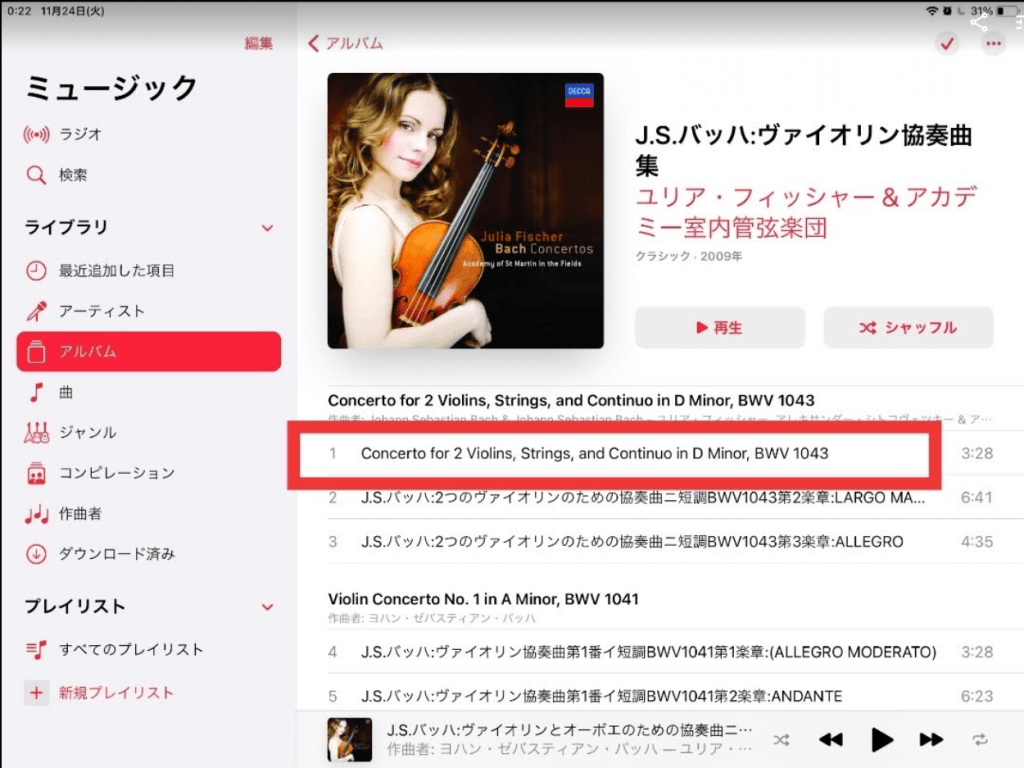The image size is (1024, 768).
Task: Open the ダウンロード済み download icon
Action: [x=36, y=554]
